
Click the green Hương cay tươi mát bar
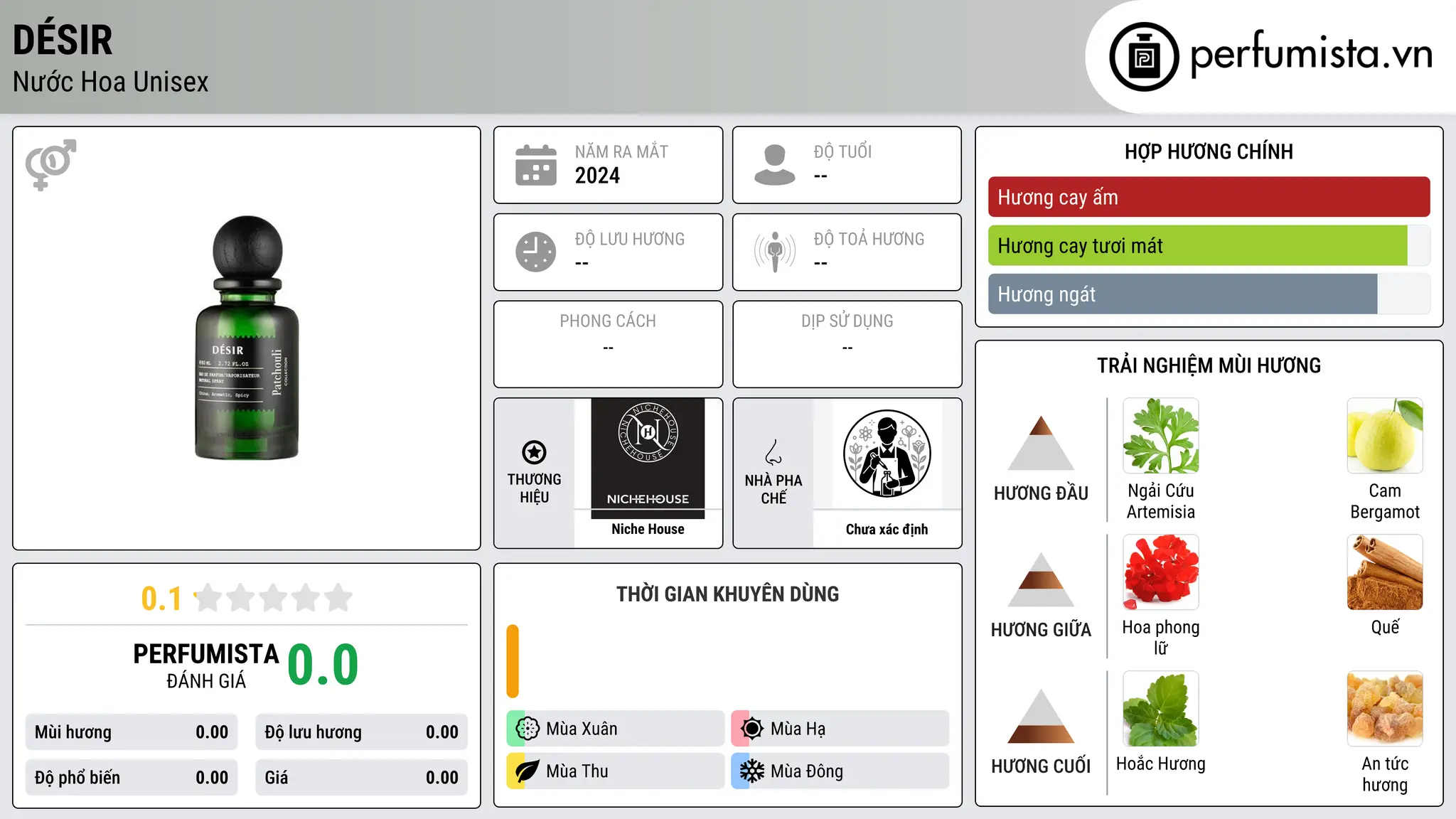tap(1198, 245)
